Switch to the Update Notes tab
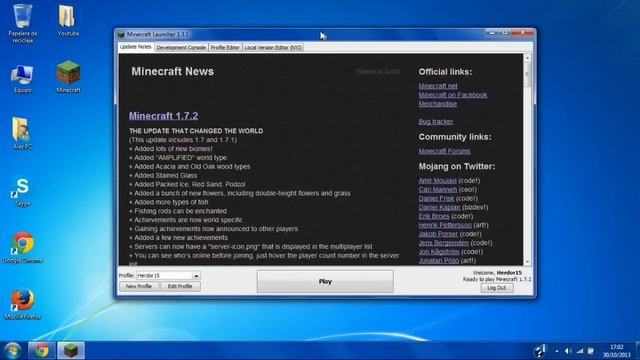Viewport: 640px width, 360px height. click(x=136, y=47)
